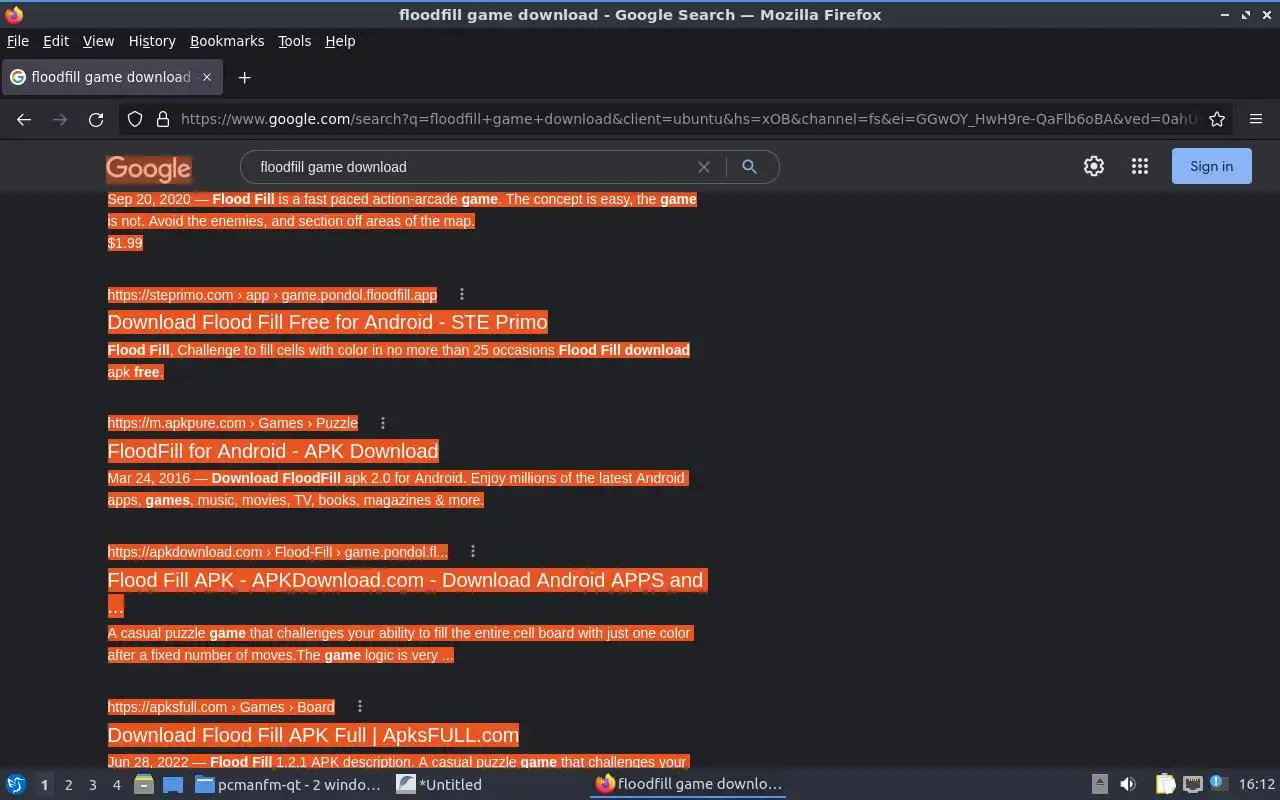
Task: Switch to virtual desktop 2
Action: point(68,785)
